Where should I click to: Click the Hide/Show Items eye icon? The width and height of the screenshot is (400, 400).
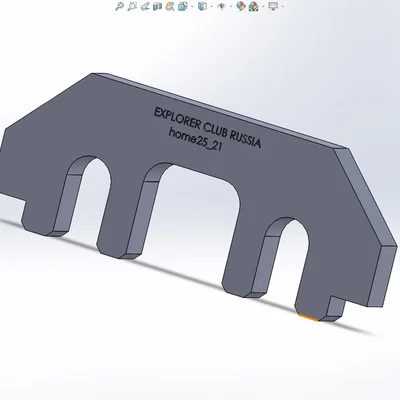click(221, 6)
